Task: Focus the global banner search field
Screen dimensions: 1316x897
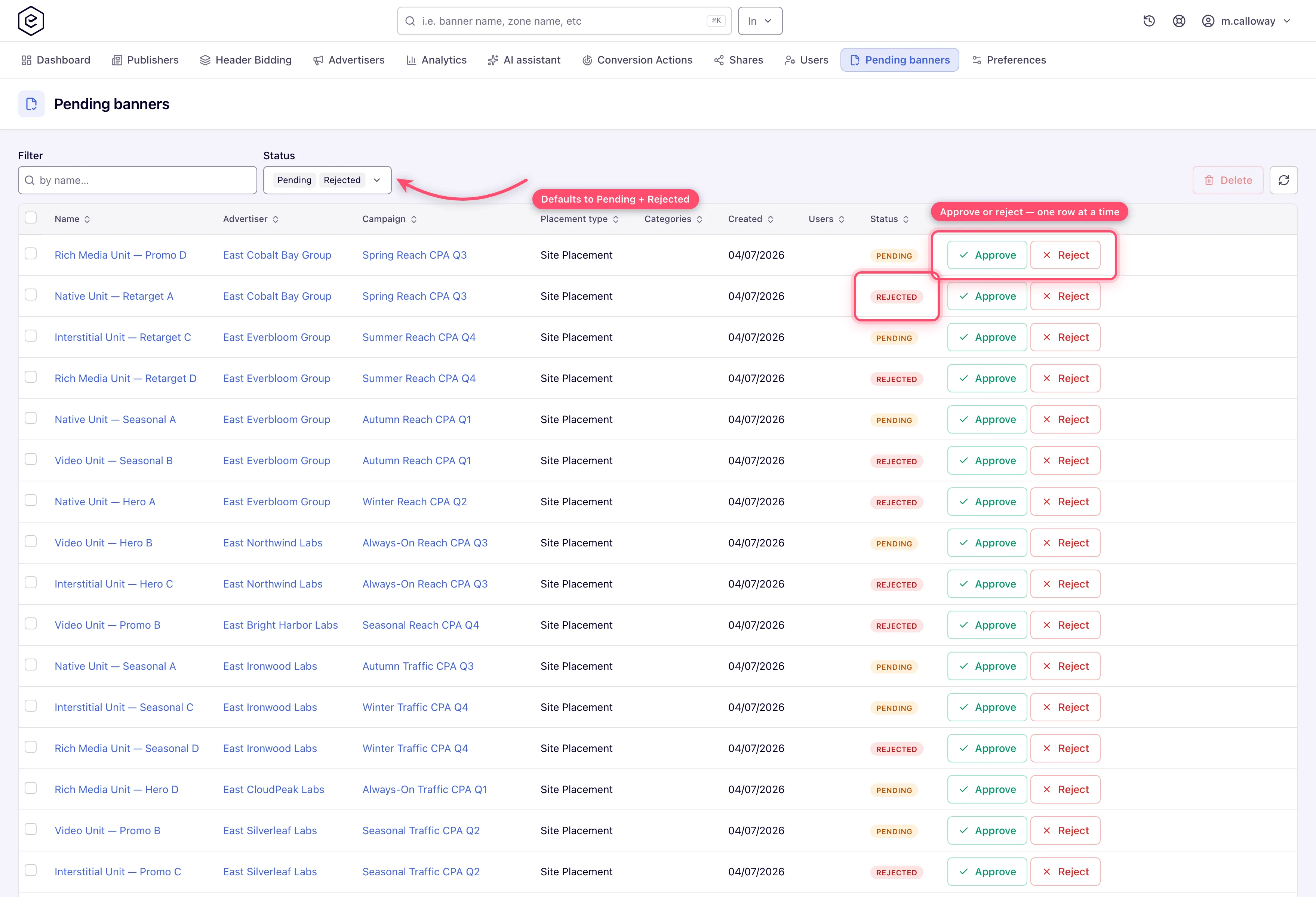Action: point(564,21)
